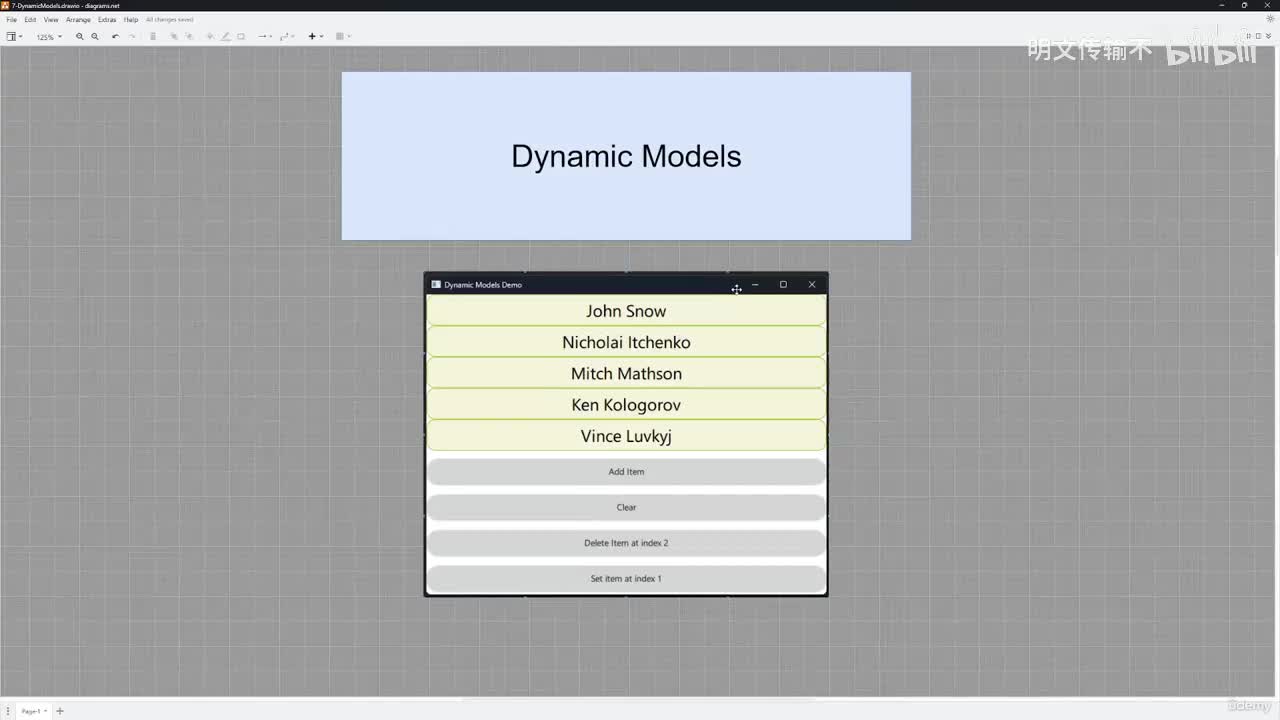1280x720 pixels.
Task: Toggle the format panel icon
Action: coord(1258,36)
